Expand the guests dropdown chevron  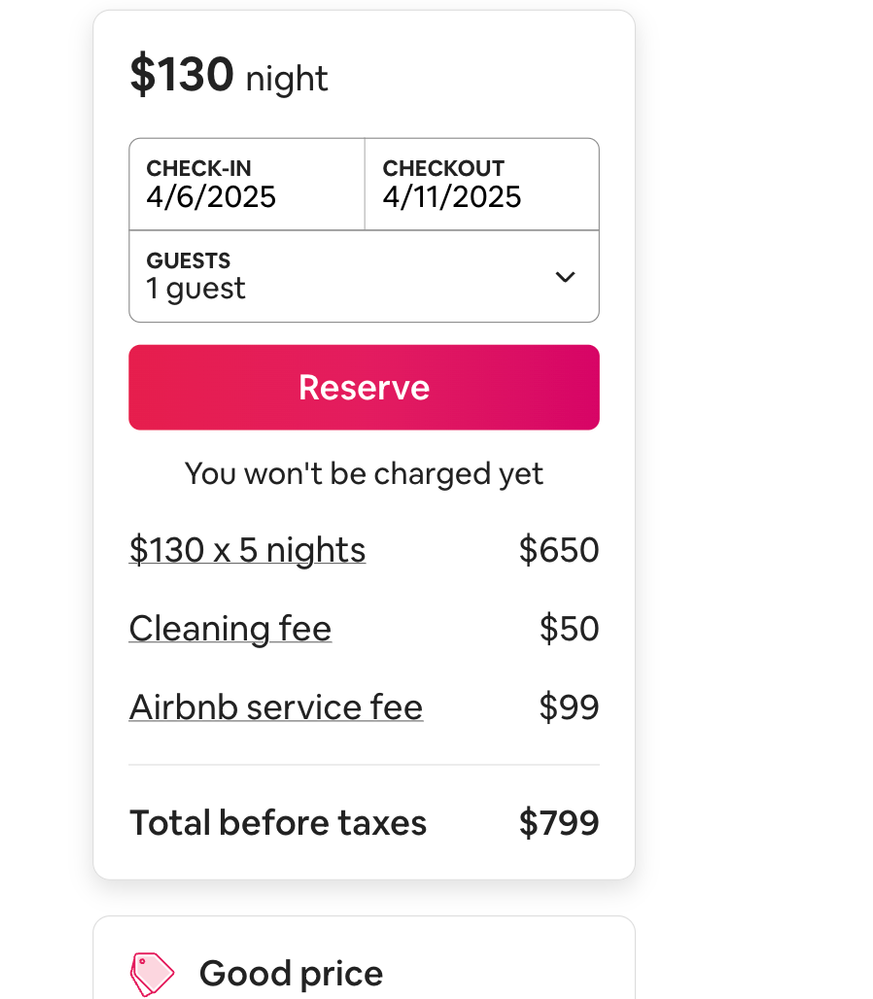tap(565, 277)
